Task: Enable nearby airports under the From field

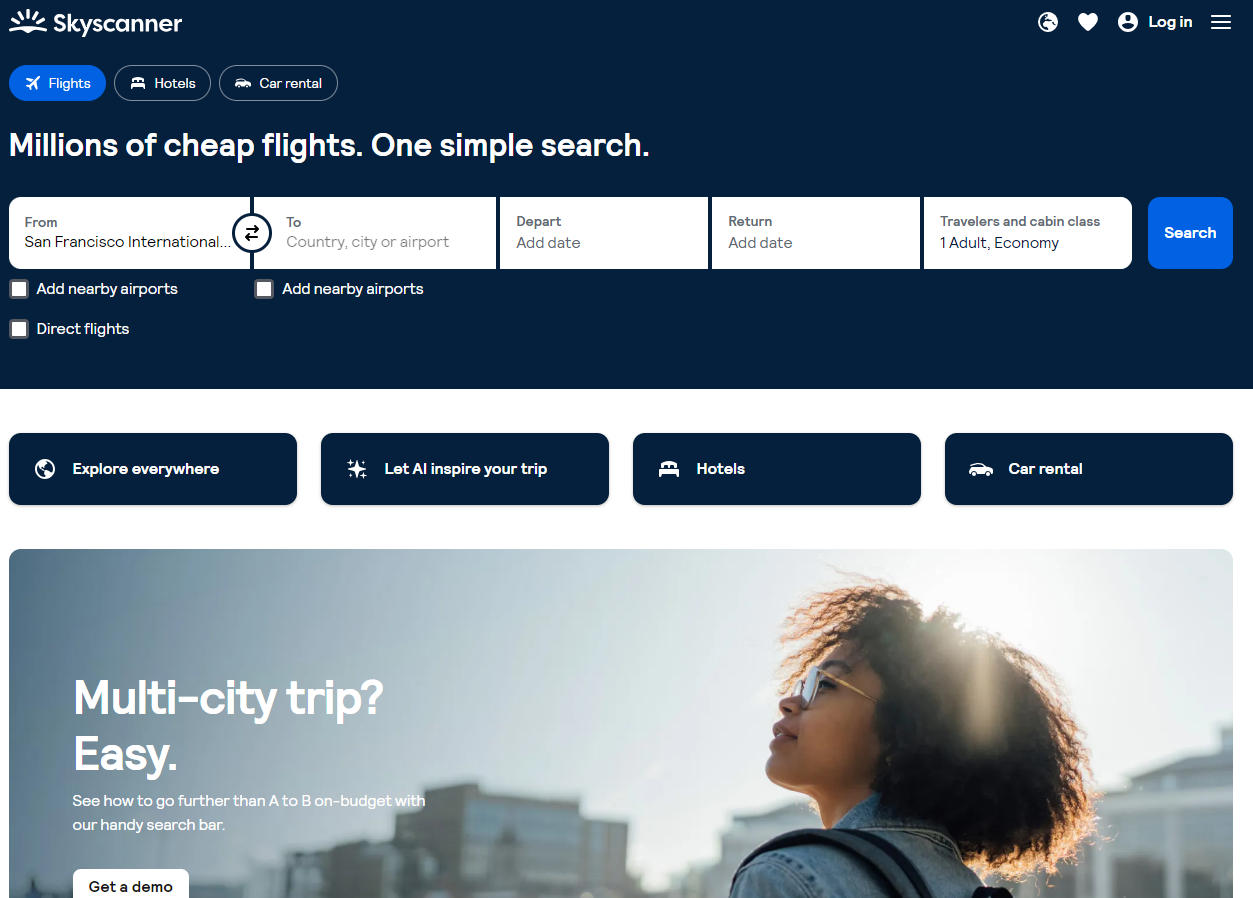Action: 19,289
